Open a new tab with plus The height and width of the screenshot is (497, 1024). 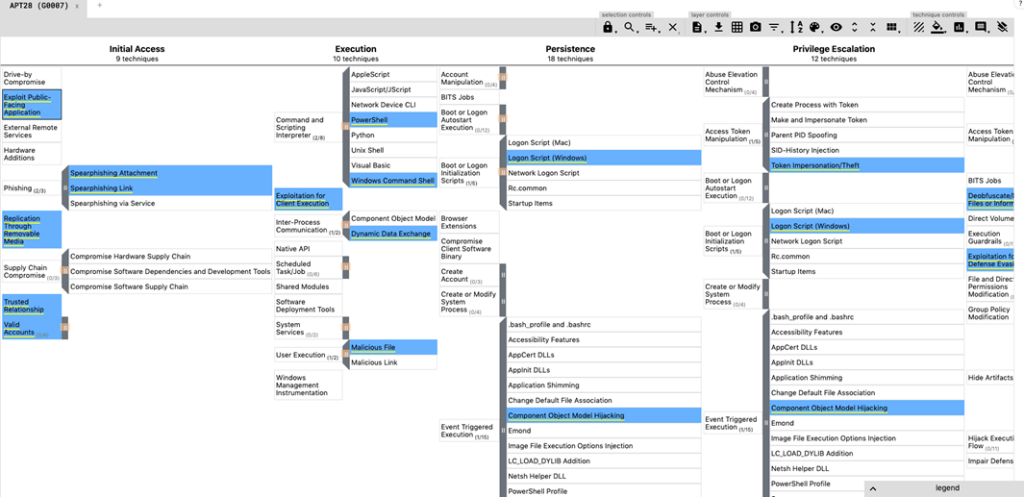pos(99,6)
